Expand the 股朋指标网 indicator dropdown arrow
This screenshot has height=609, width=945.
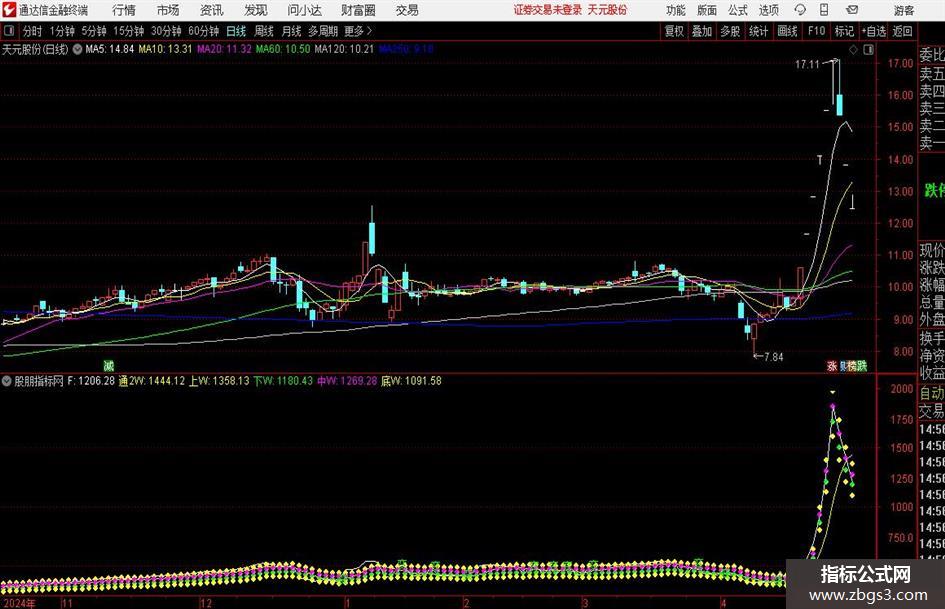pyautogui.click(x=7, y=381)
